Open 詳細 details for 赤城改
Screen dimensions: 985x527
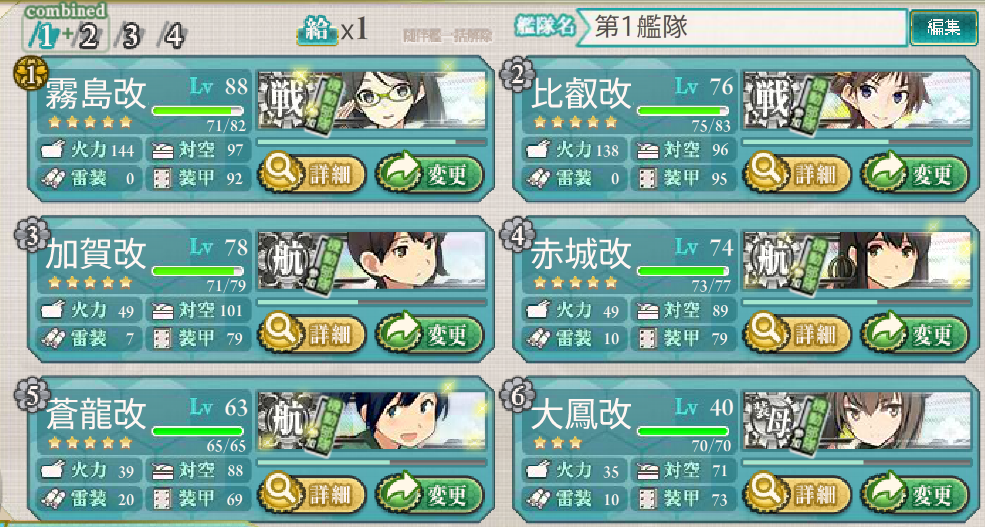(797, 334)
